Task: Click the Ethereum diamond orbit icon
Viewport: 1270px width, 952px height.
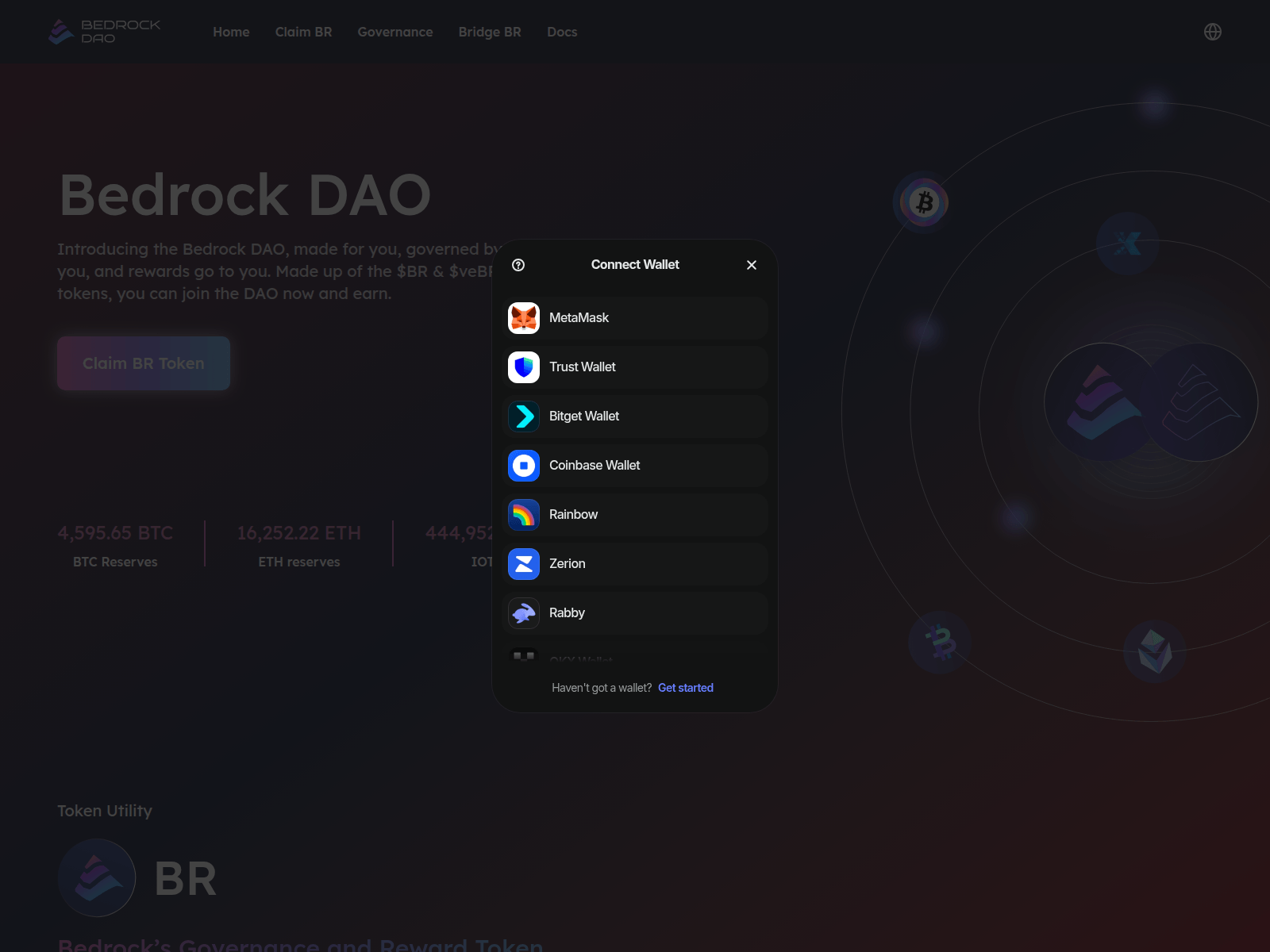Action: [1155, 651]
